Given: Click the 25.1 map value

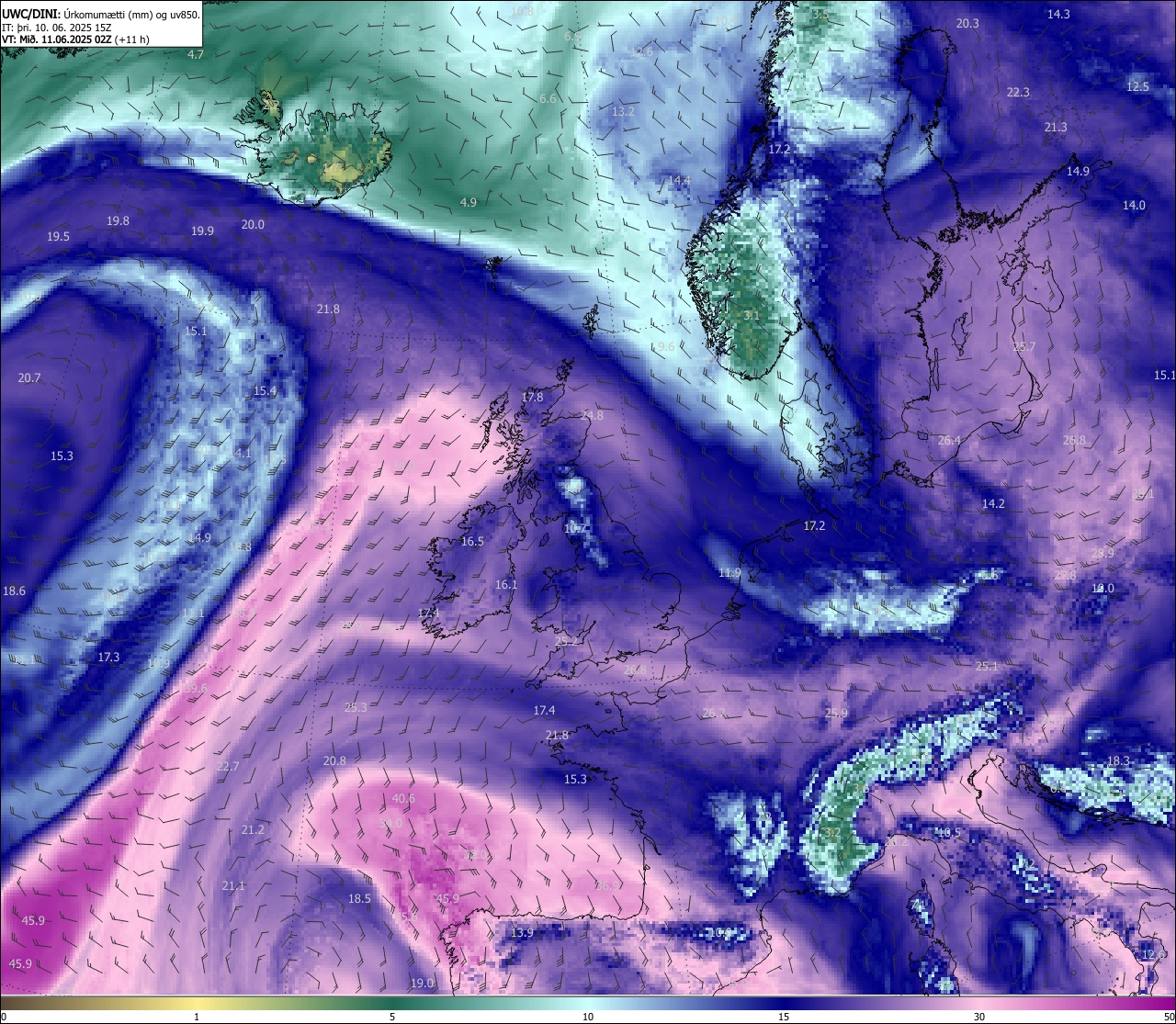Looking at the screenshot, I should 987,667.
